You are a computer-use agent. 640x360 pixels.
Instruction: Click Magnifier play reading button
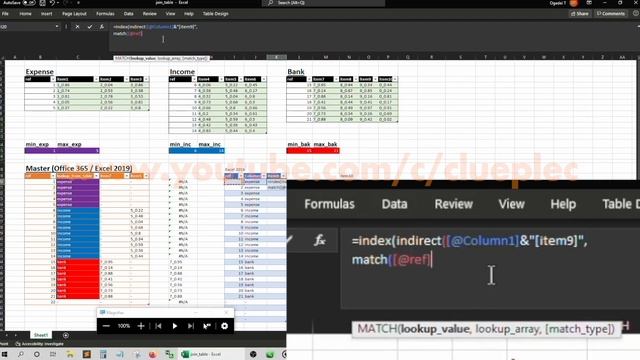click(175, 326)
